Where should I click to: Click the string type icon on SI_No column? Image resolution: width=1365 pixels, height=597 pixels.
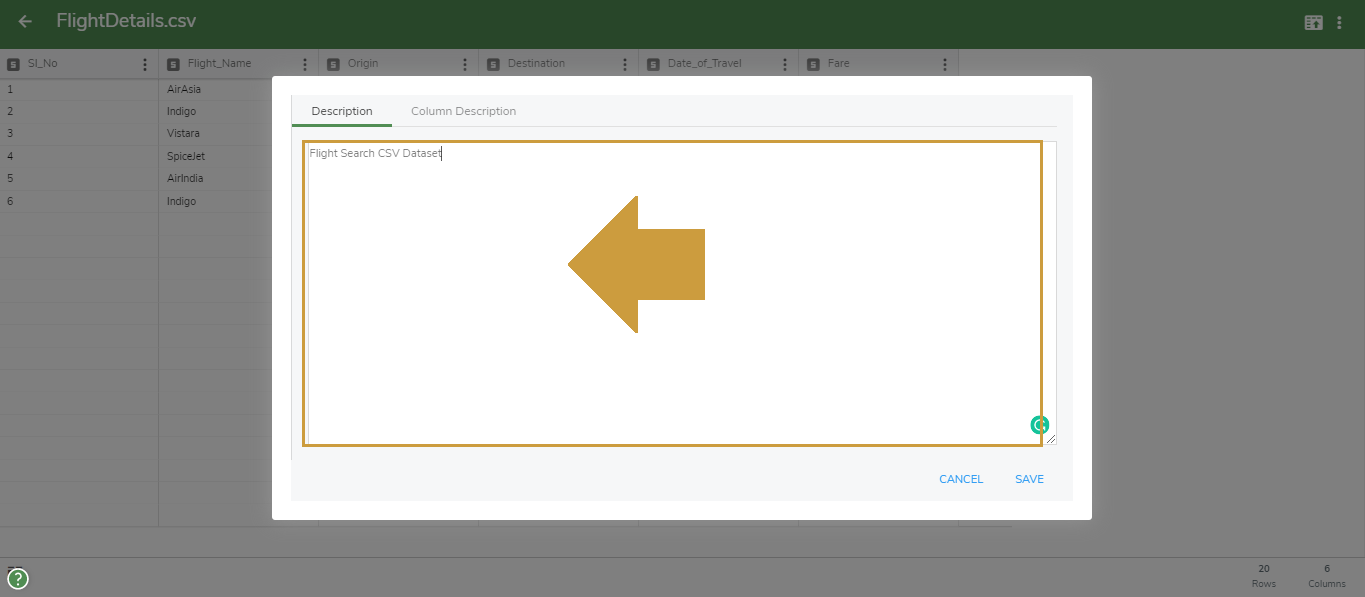[x=13, y=63]
